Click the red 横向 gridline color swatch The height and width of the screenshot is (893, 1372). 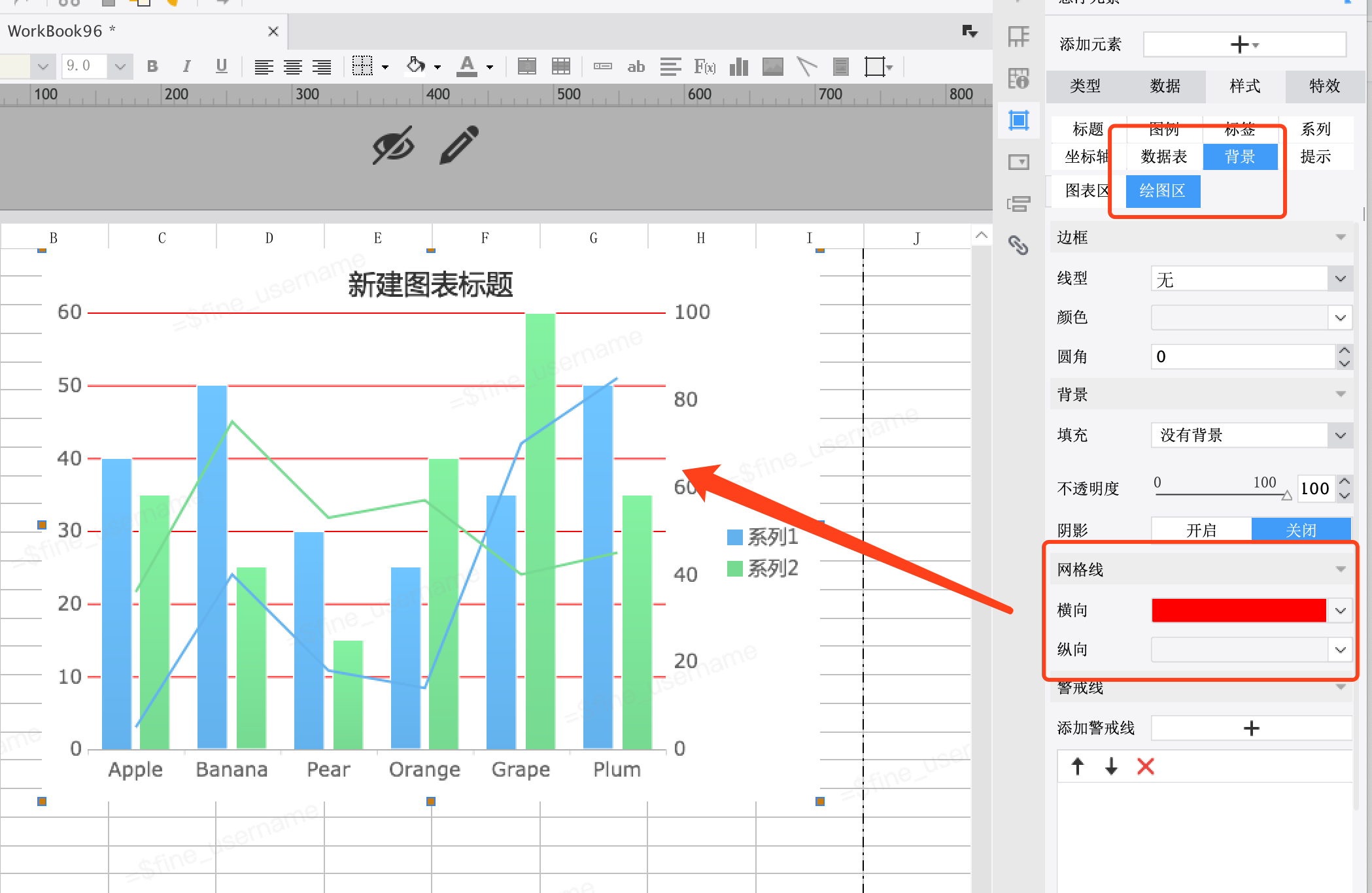point(1239,610)
